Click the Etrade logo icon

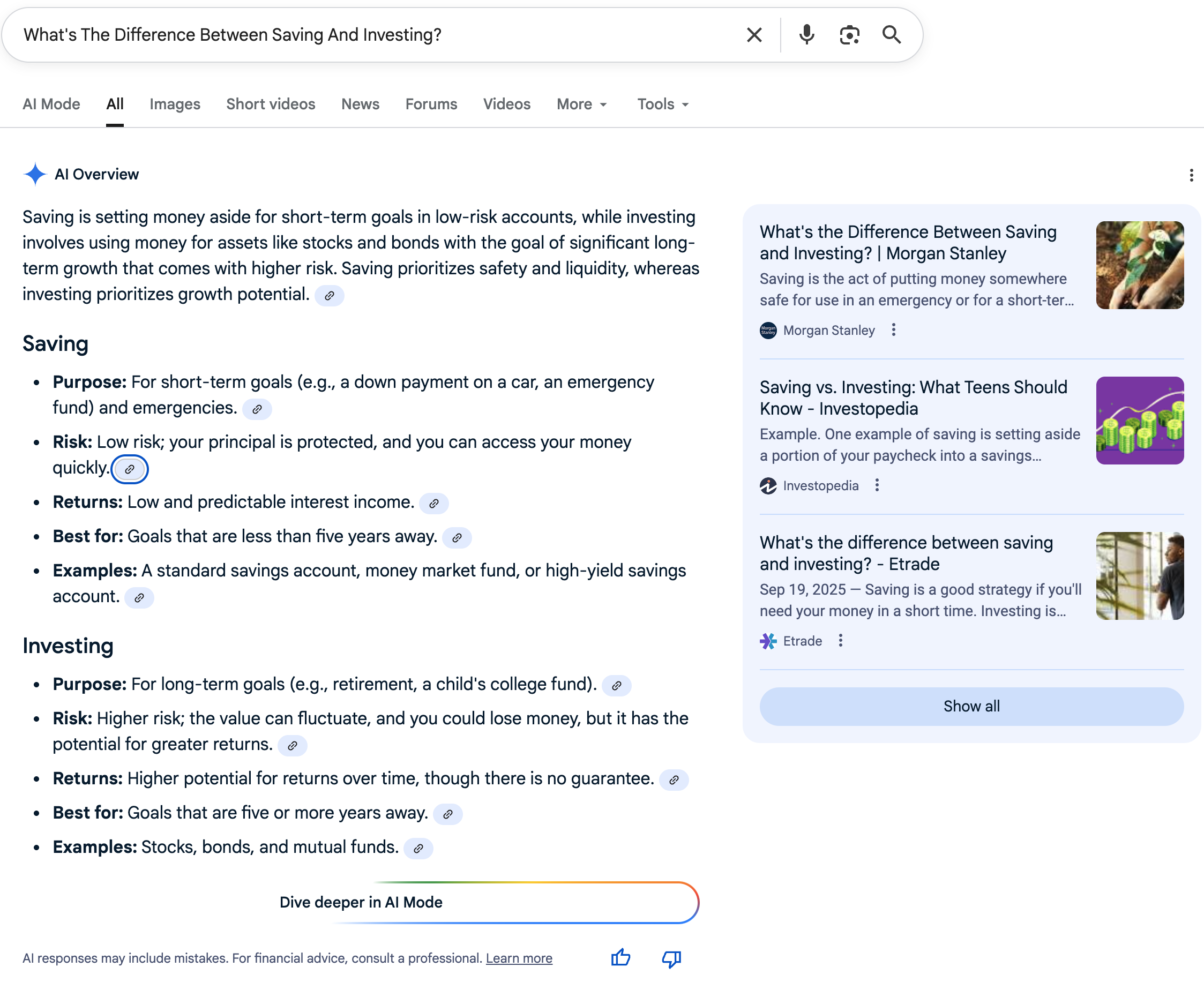click(768, 640)
